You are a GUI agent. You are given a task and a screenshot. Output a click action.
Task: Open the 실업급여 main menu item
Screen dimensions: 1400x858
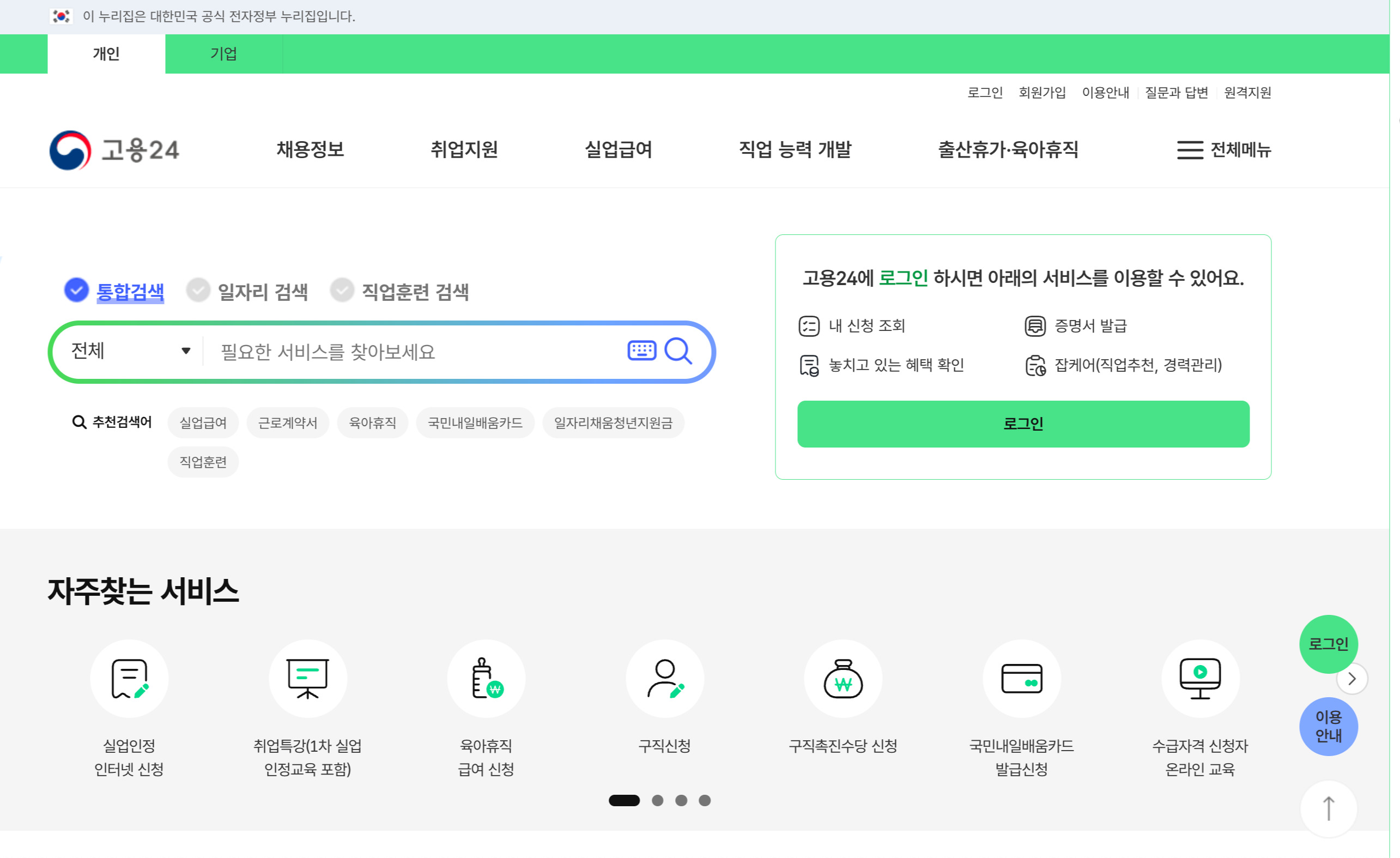(x=618, y=149)
